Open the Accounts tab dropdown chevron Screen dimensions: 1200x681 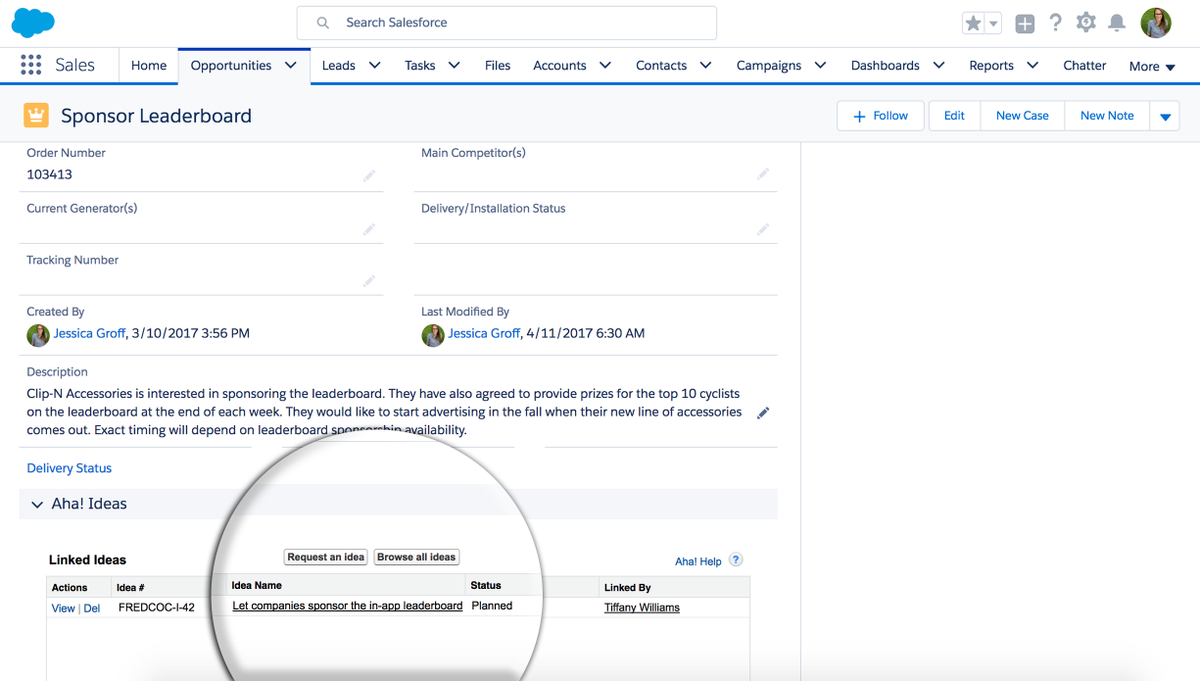(x=605, y=65)
